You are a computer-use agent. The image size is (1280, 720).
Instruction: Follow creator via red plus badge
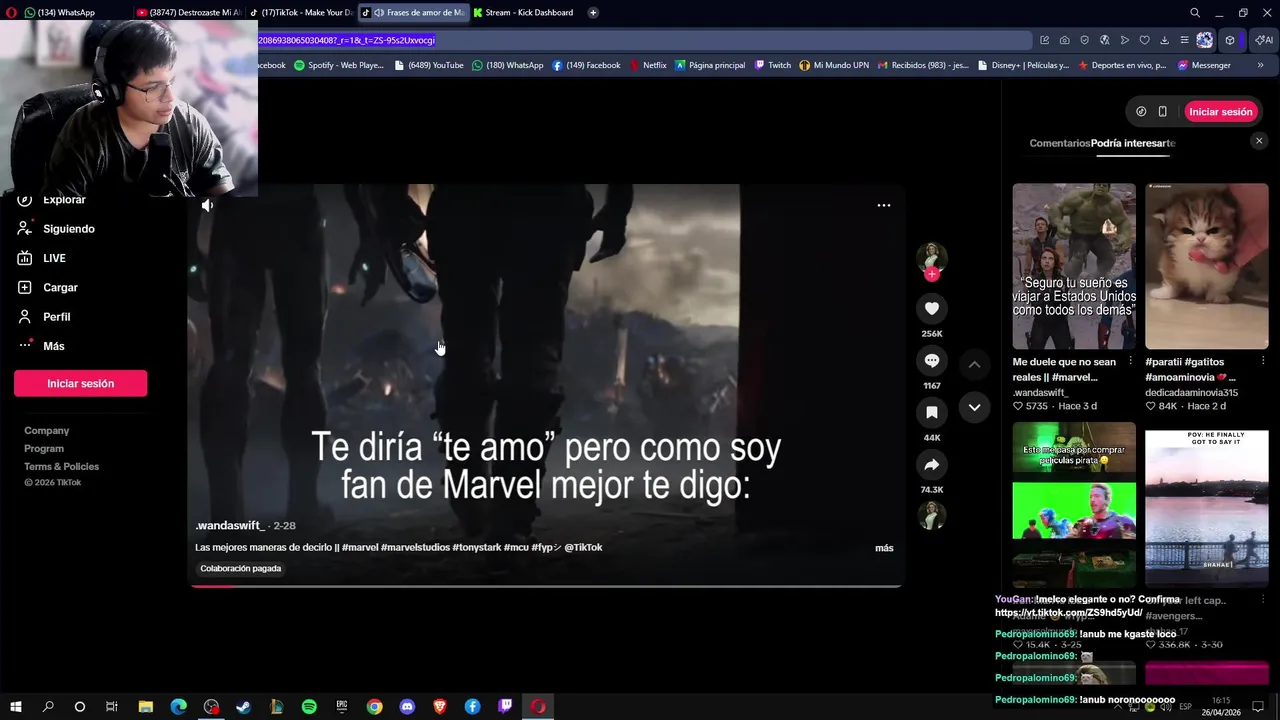point(932,274)
